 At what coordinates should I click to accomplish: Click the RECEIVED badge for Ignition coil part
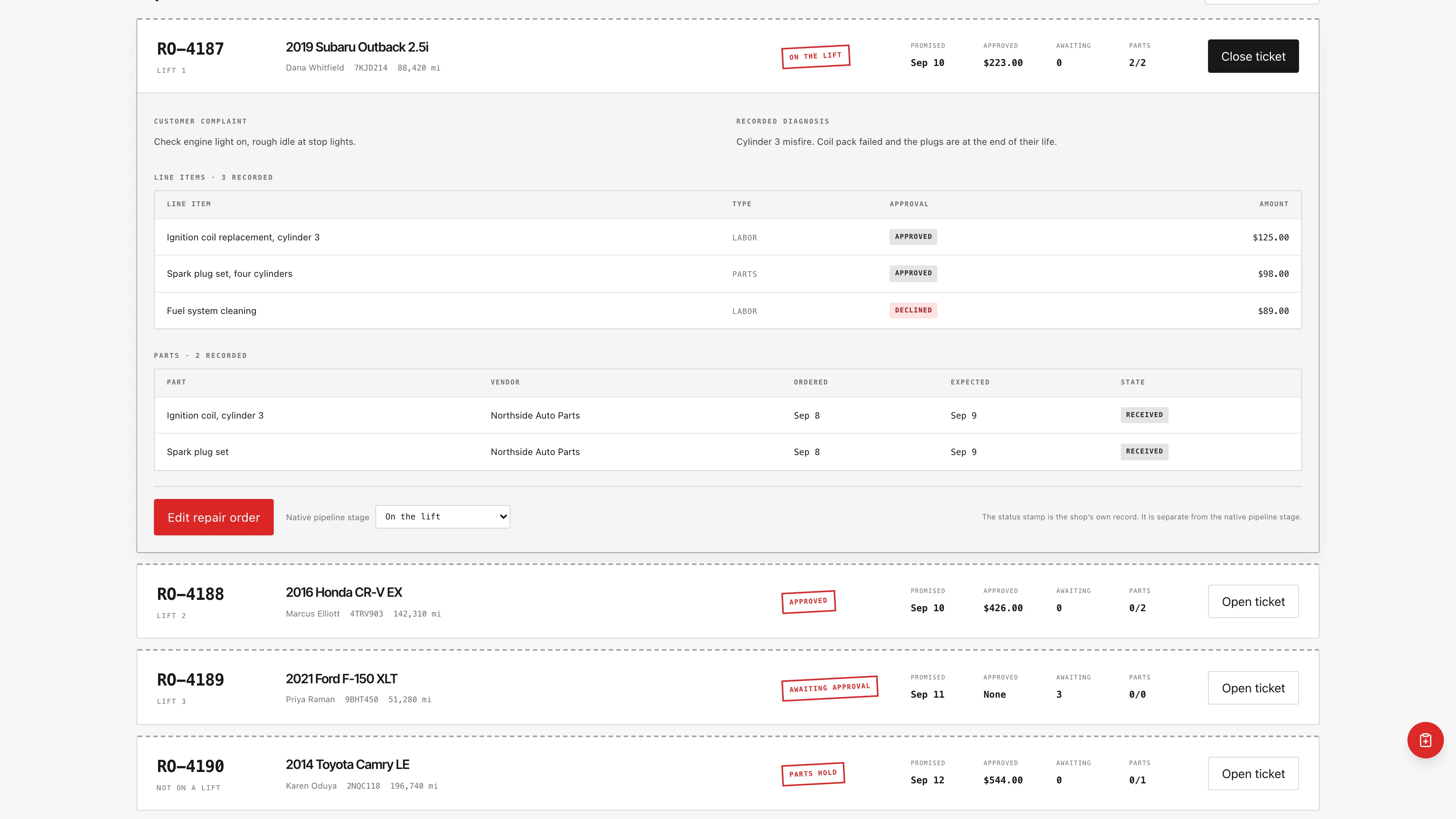[x=1144, y=415]
